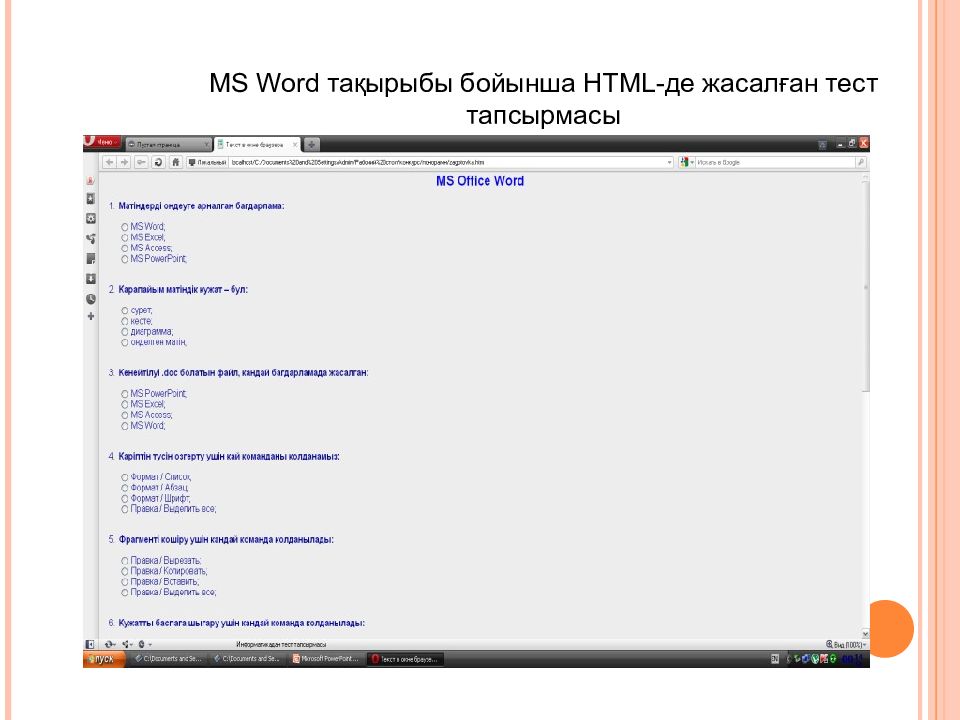
Task: Open the closed tabs trash icon
Action: coord(822,144)
